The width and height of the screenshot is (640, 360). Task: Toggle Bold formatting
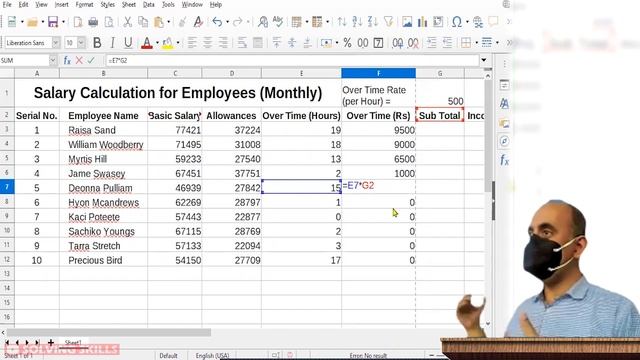pyautogui.click(x=97, y=42)
